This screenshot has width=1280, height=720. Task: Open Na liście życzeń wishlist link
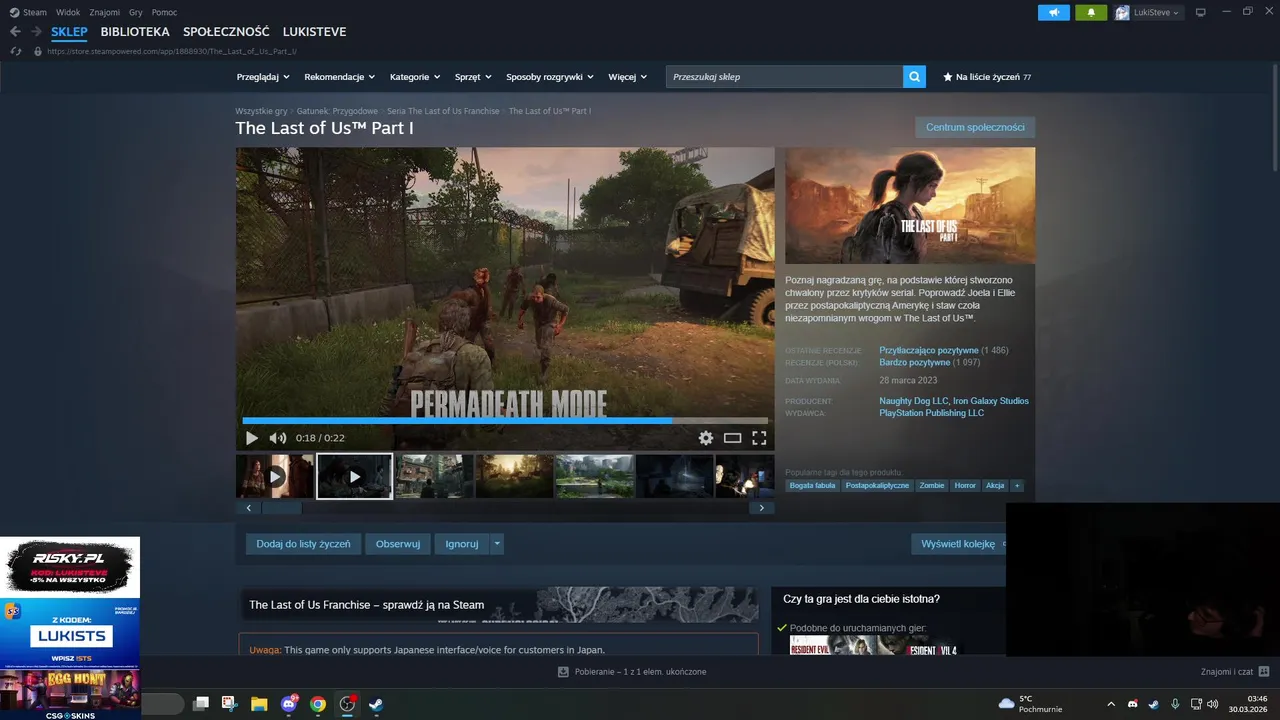tap(987, 77)
